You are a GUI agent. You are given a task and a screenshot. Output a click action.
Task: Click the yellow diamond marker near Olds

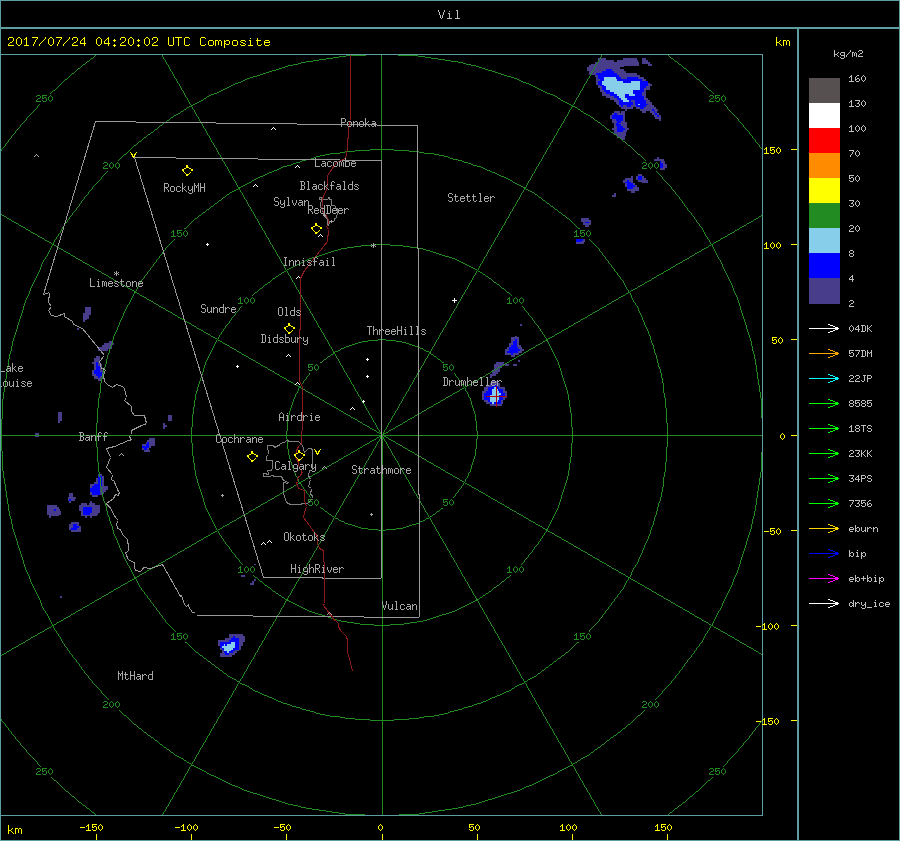coord(289,328)
